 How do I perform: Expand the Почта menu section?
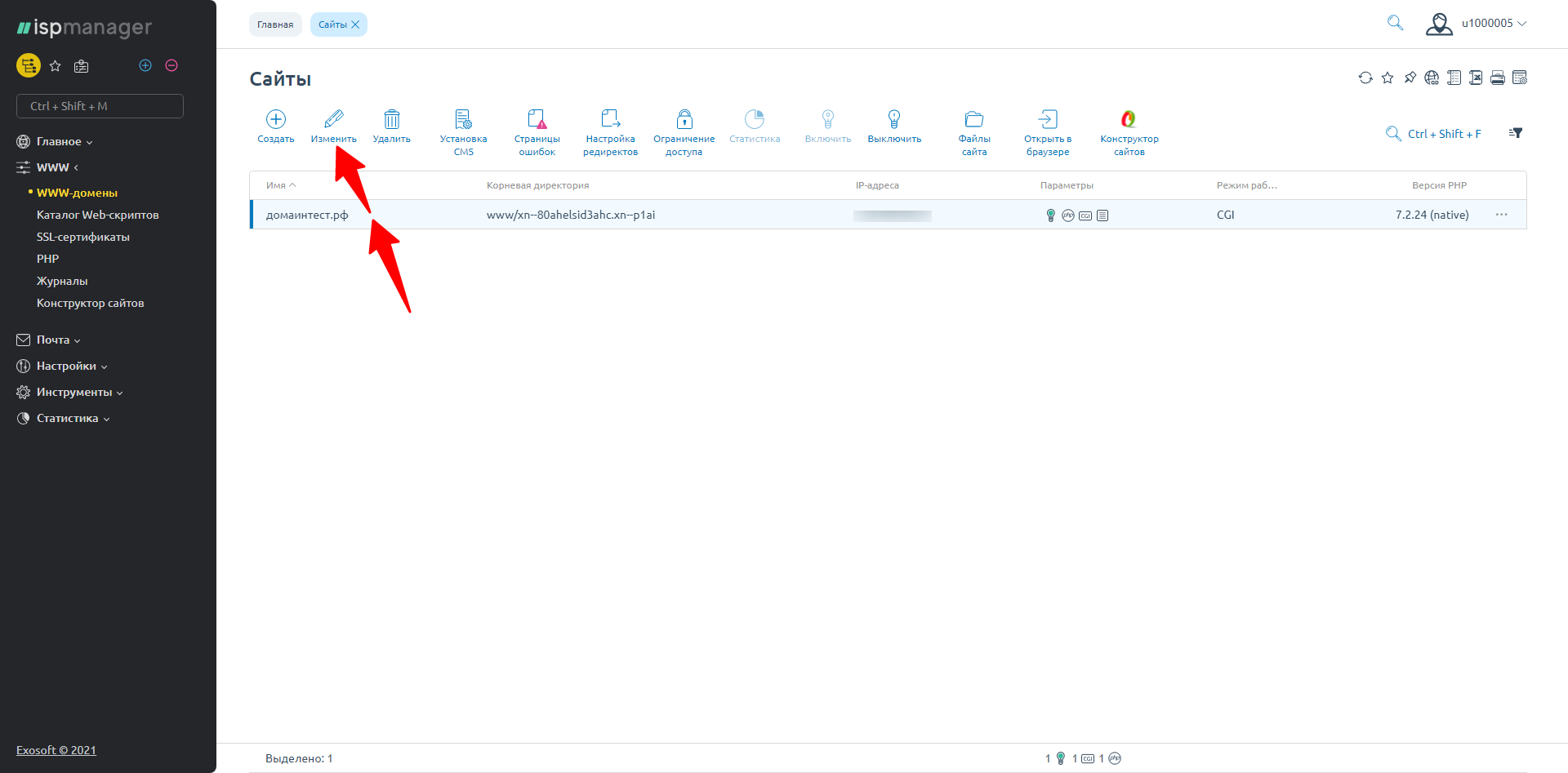pos(53,340)
